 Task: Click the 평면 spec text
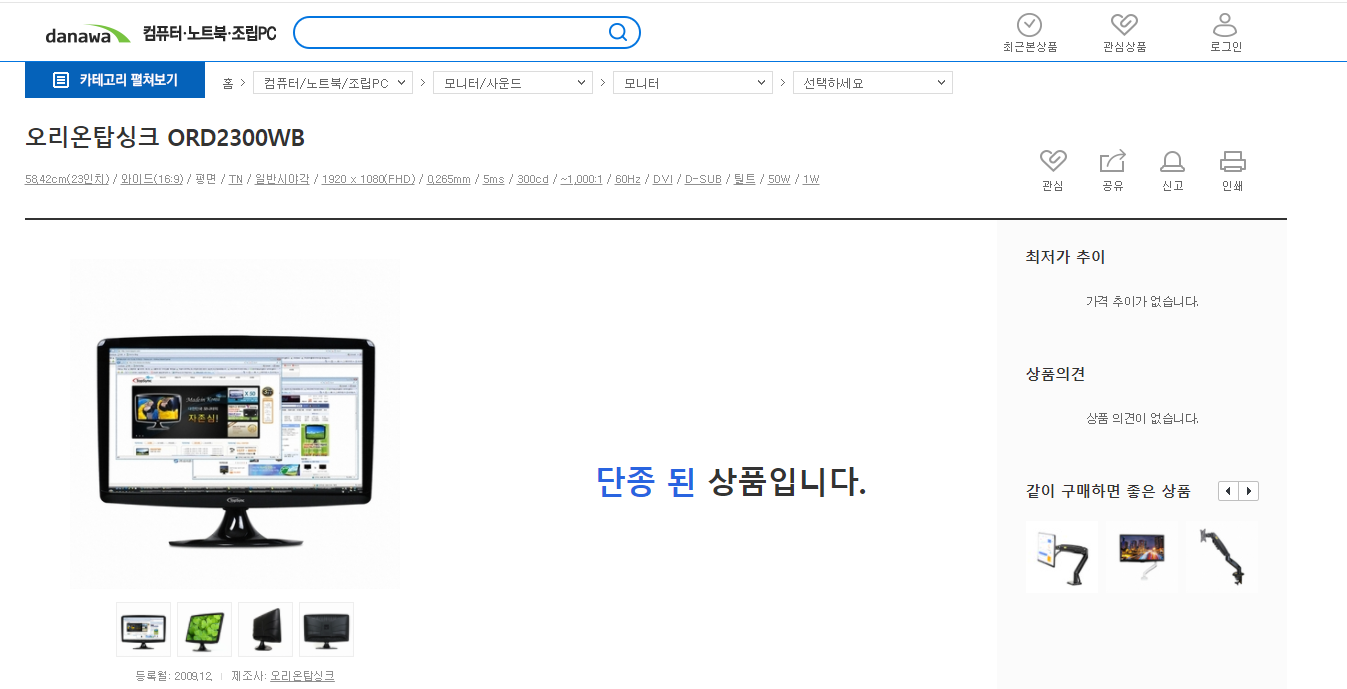[x=206, y=179]
